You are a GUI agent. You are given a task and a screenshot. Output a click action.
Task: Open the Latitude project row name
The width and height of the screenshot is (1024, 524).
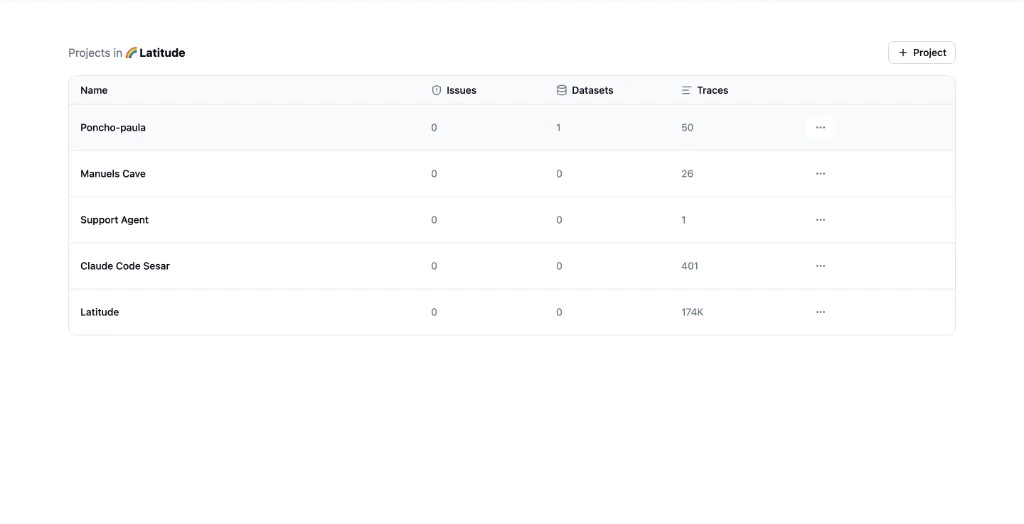click(x=99, y=312)
